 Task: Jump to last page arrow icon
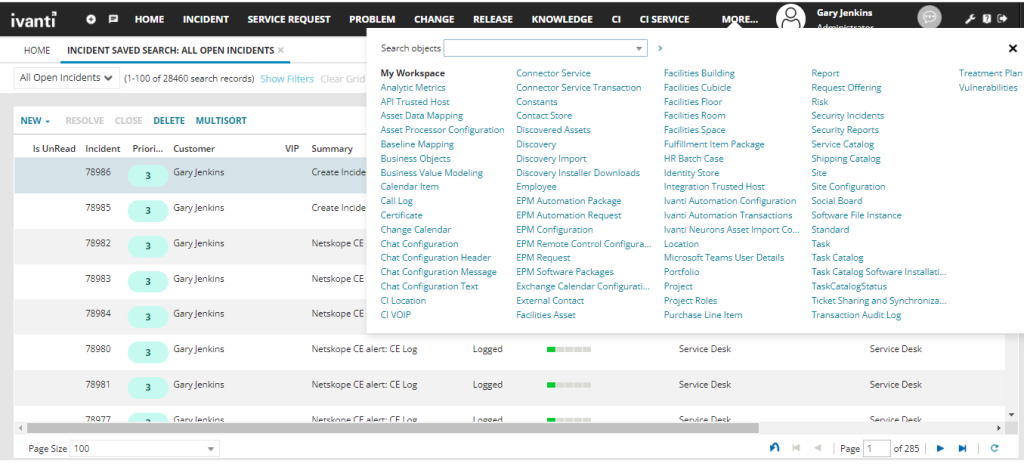tap(962, 448)
